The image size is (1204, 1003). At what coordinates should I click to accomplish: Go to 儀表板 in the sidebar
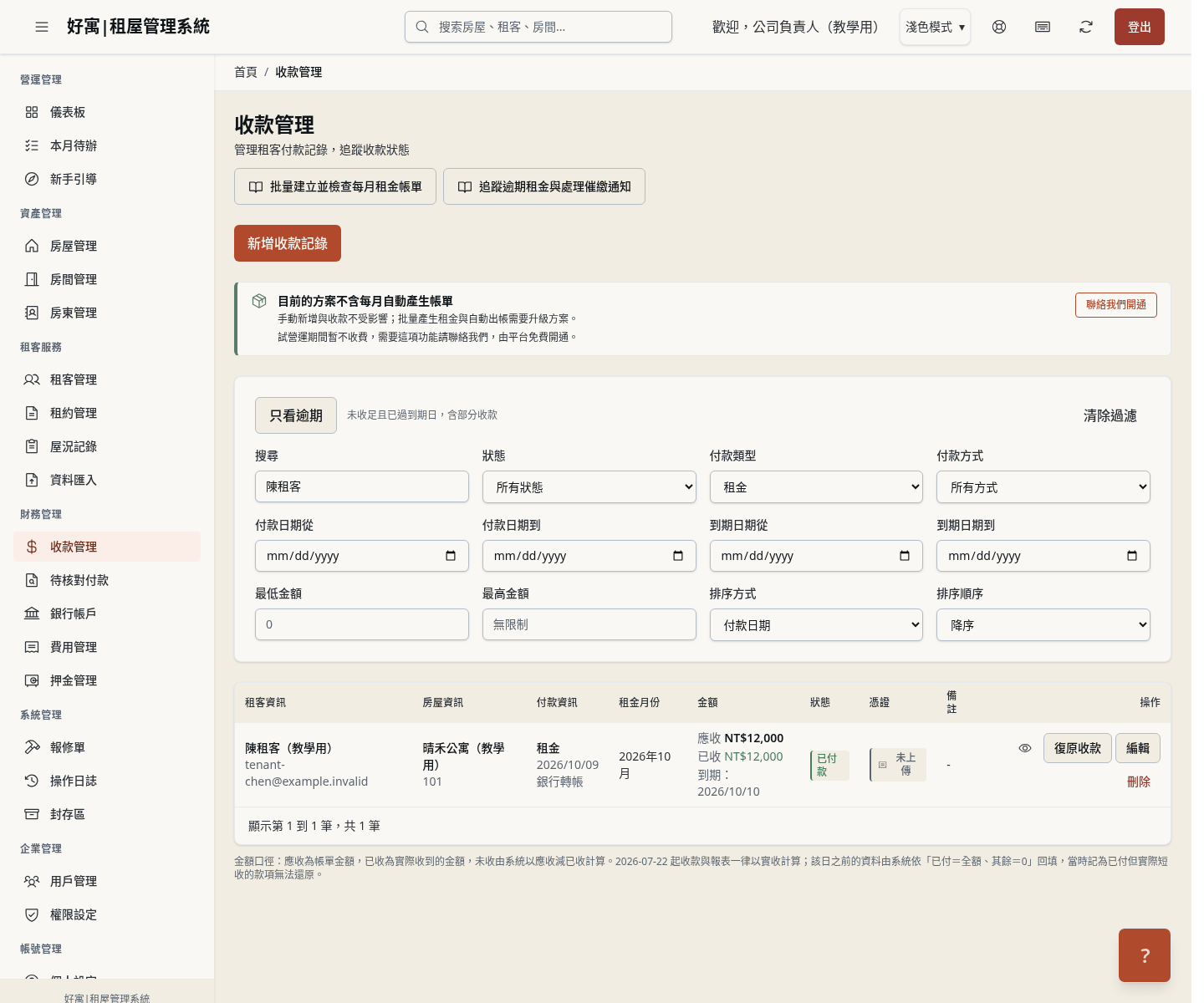107,112
